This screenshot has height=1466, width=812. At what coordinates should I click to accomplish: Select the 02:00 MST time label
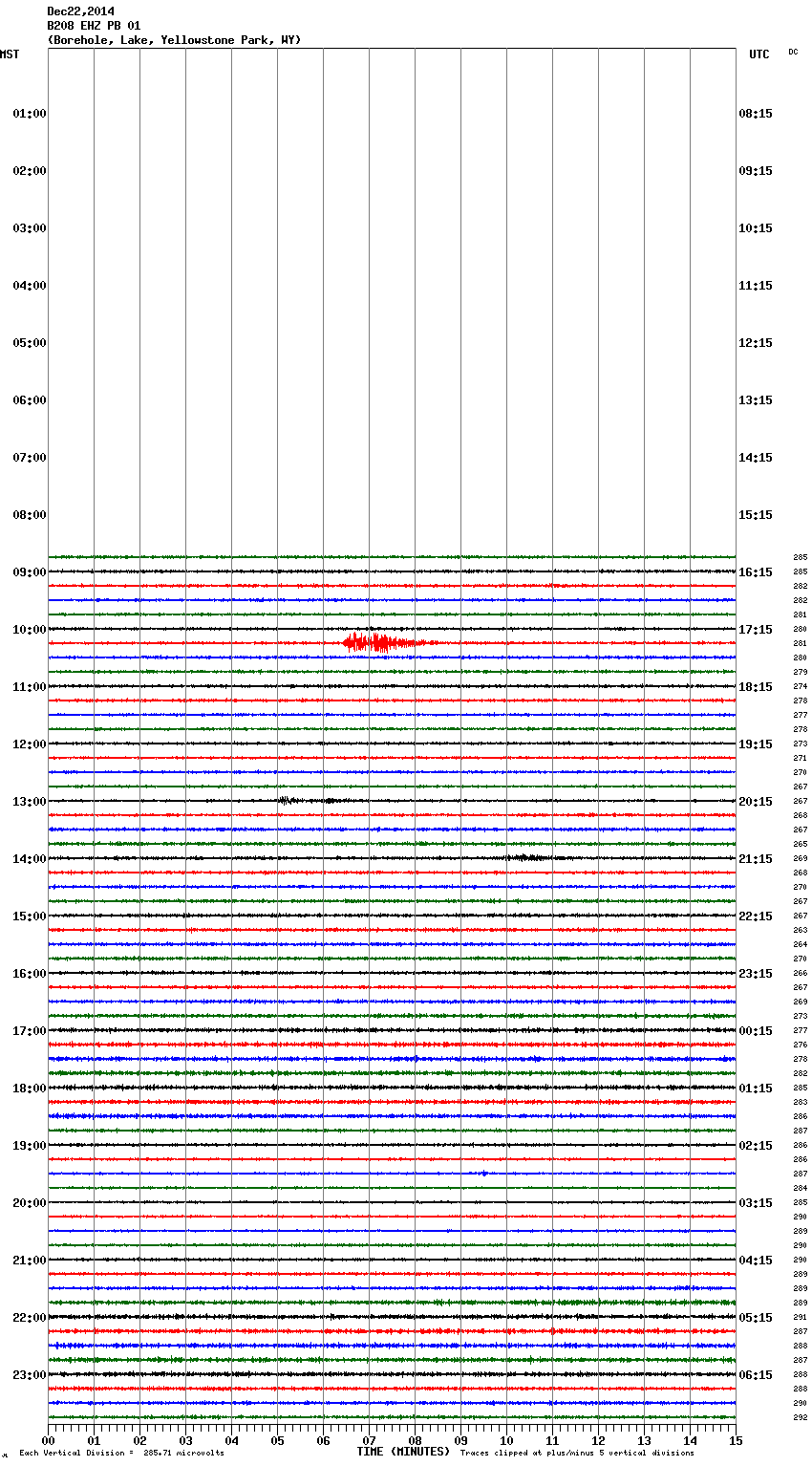click(30, 171)
